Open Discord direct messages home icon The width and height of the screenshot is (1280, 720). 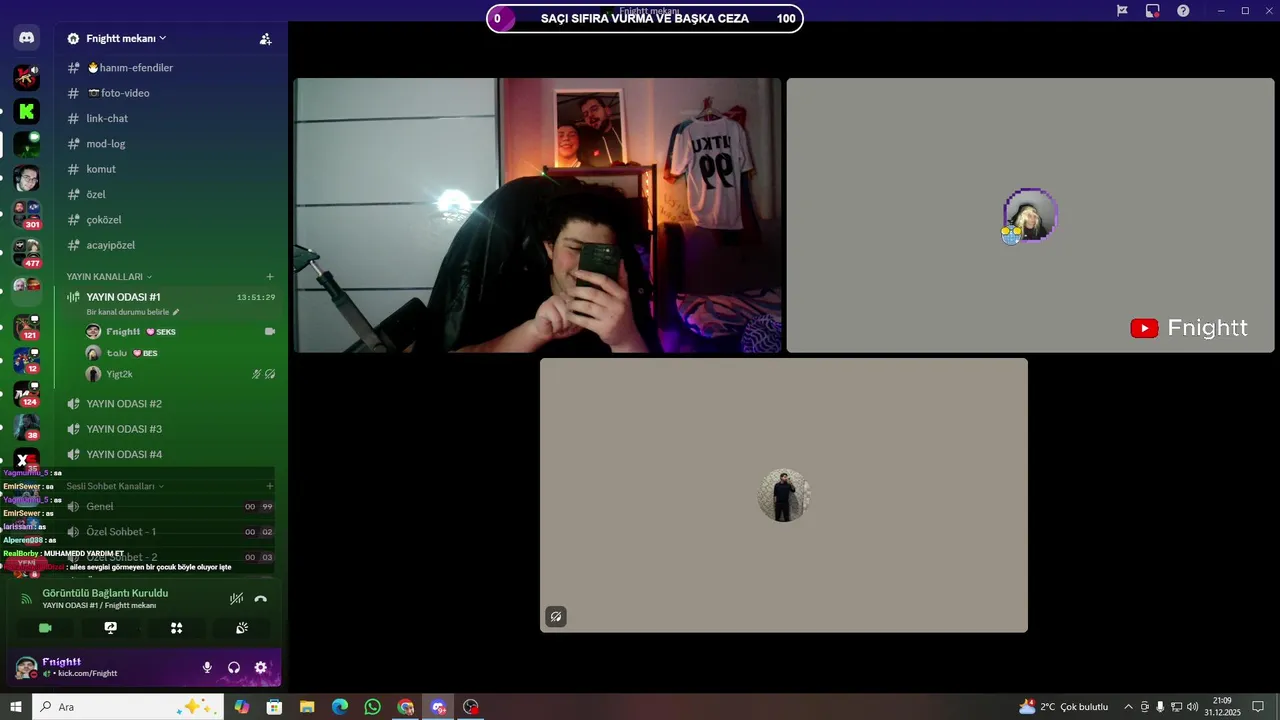(x=27, y=38)
